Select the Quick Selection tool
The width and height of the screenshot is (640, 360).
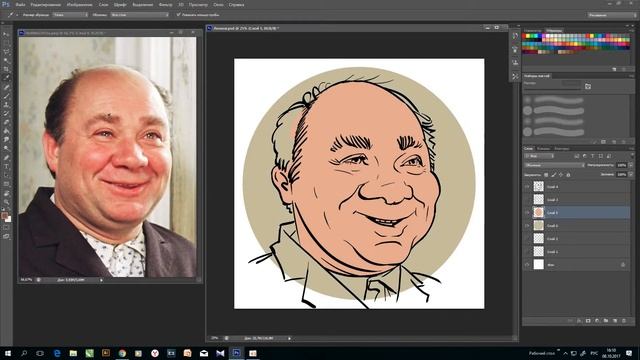pyautogui.click(x=6, y=61)
